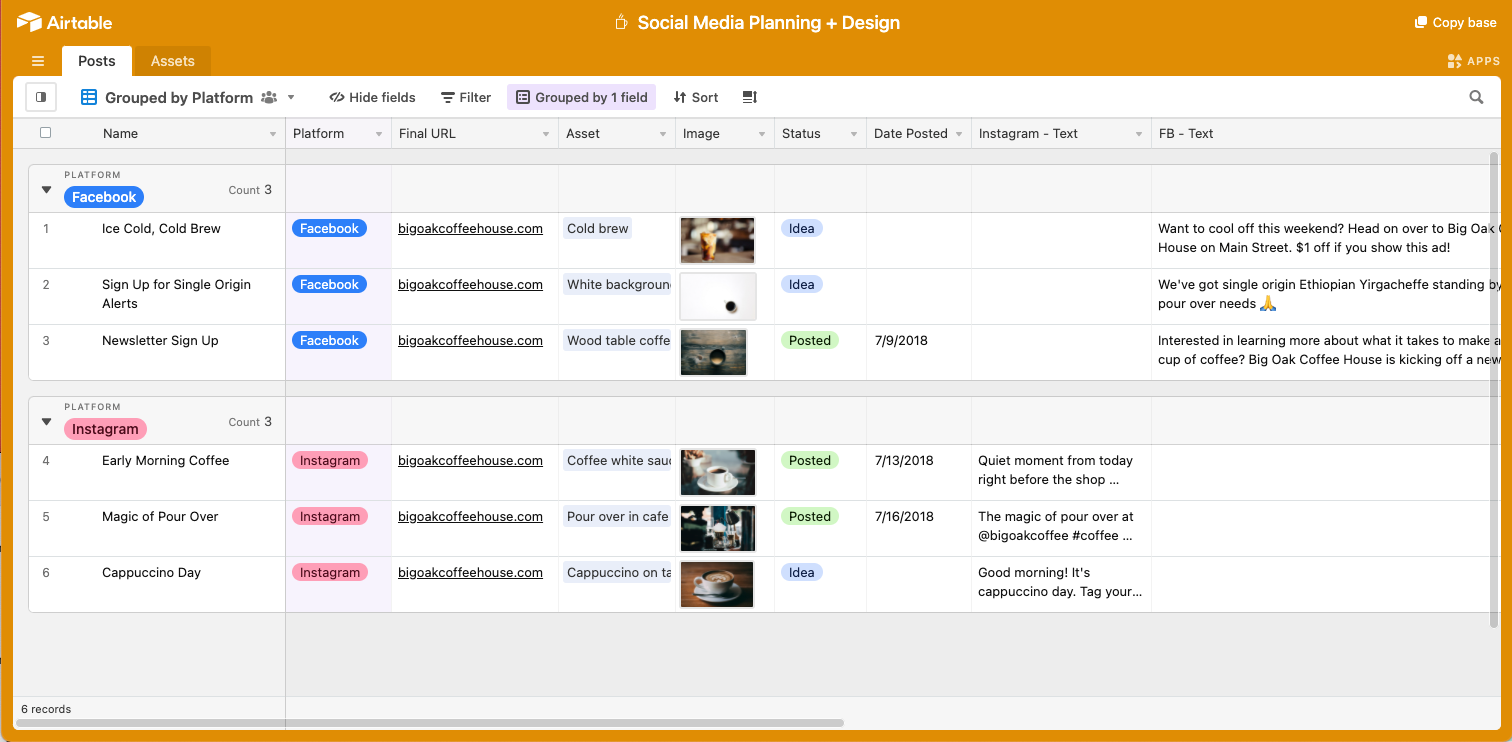Open the Cold brew image thumbnail
Viewport: 1512px width, 742px height.
718,240
